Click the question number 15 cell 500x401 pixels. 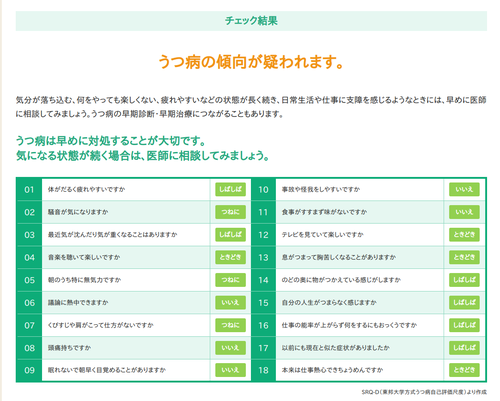263,303
